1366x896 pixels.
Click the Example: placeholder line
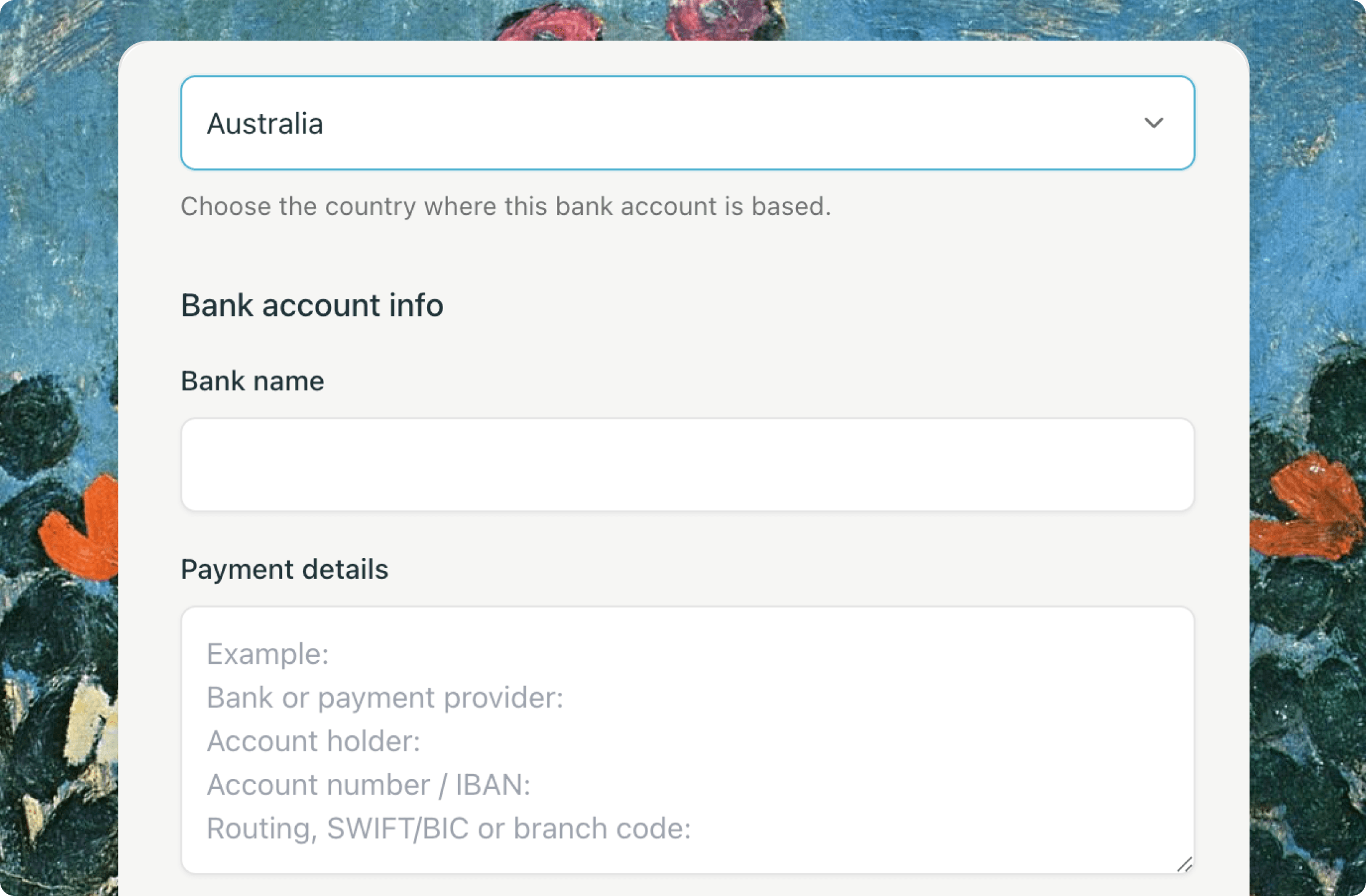tap(267, 653)
